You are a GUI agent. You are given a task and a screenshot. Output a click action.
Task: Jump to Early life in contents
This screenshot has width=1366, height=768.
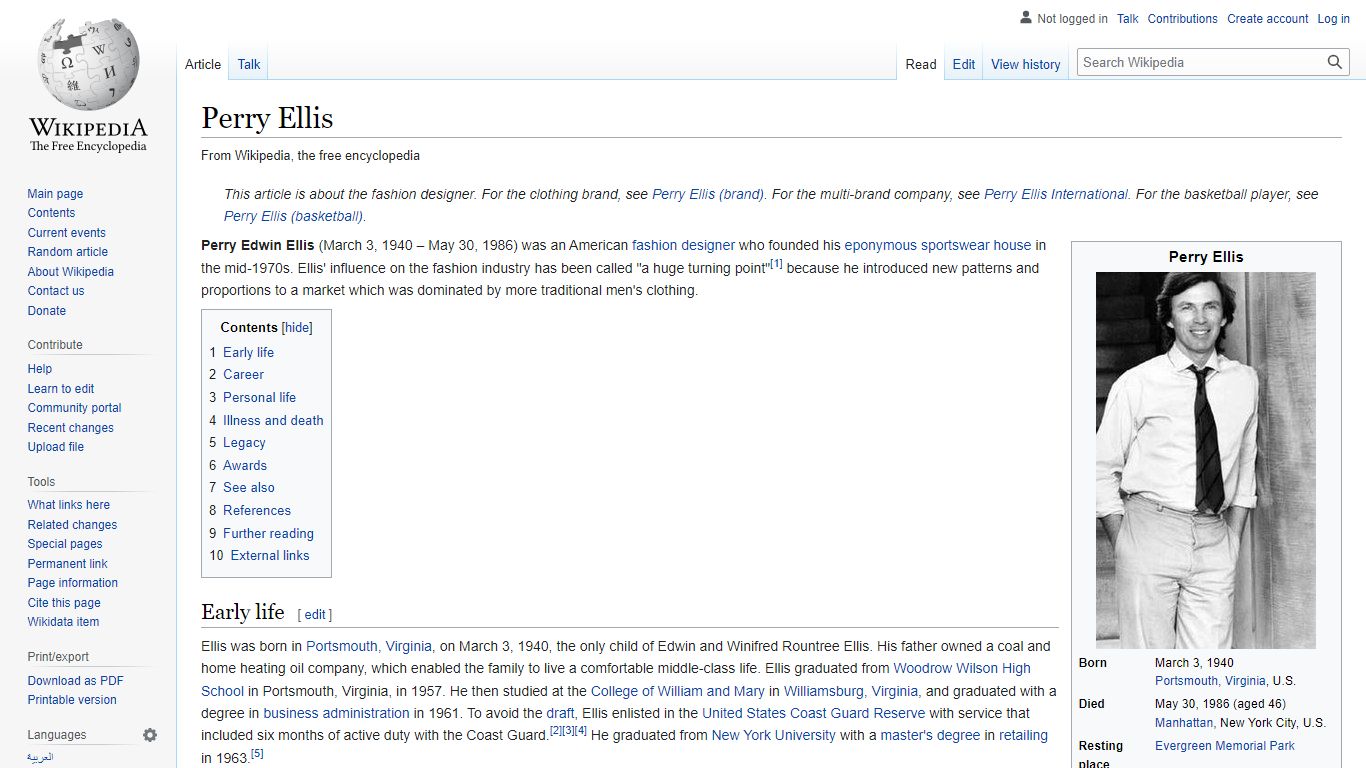tap(248, 352)
